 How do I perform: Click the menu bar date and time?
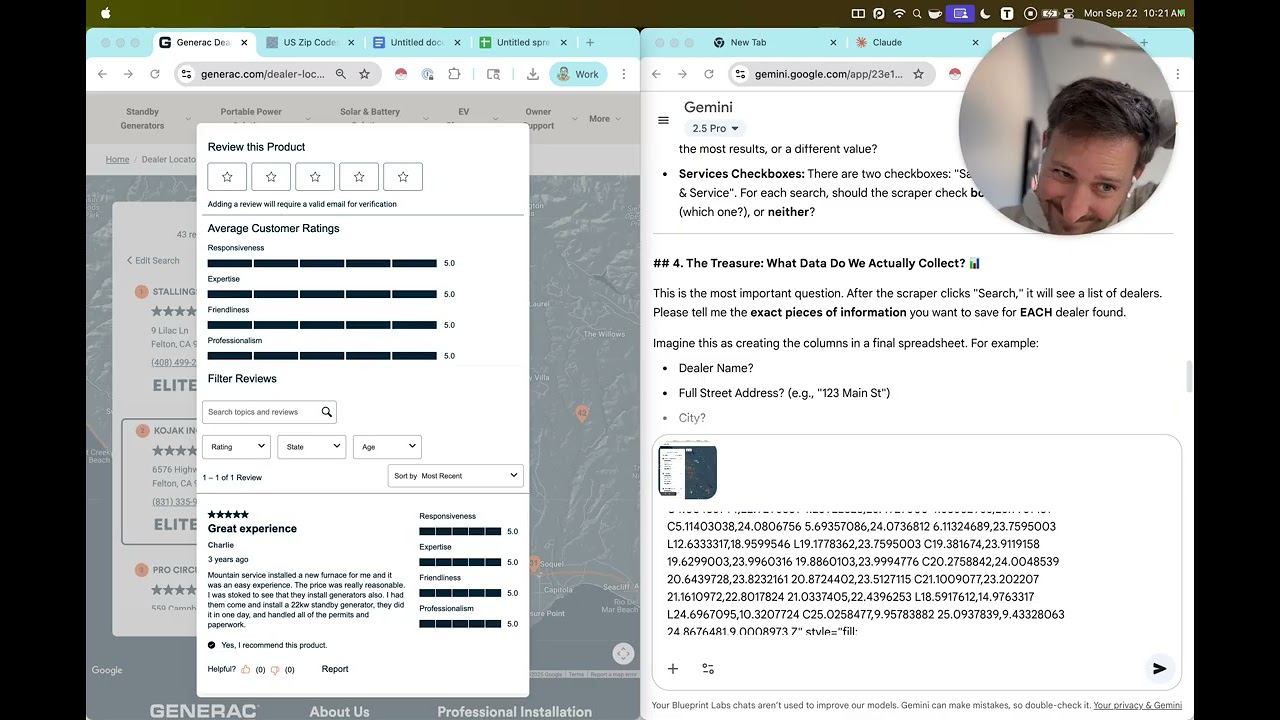(1134, 13)
